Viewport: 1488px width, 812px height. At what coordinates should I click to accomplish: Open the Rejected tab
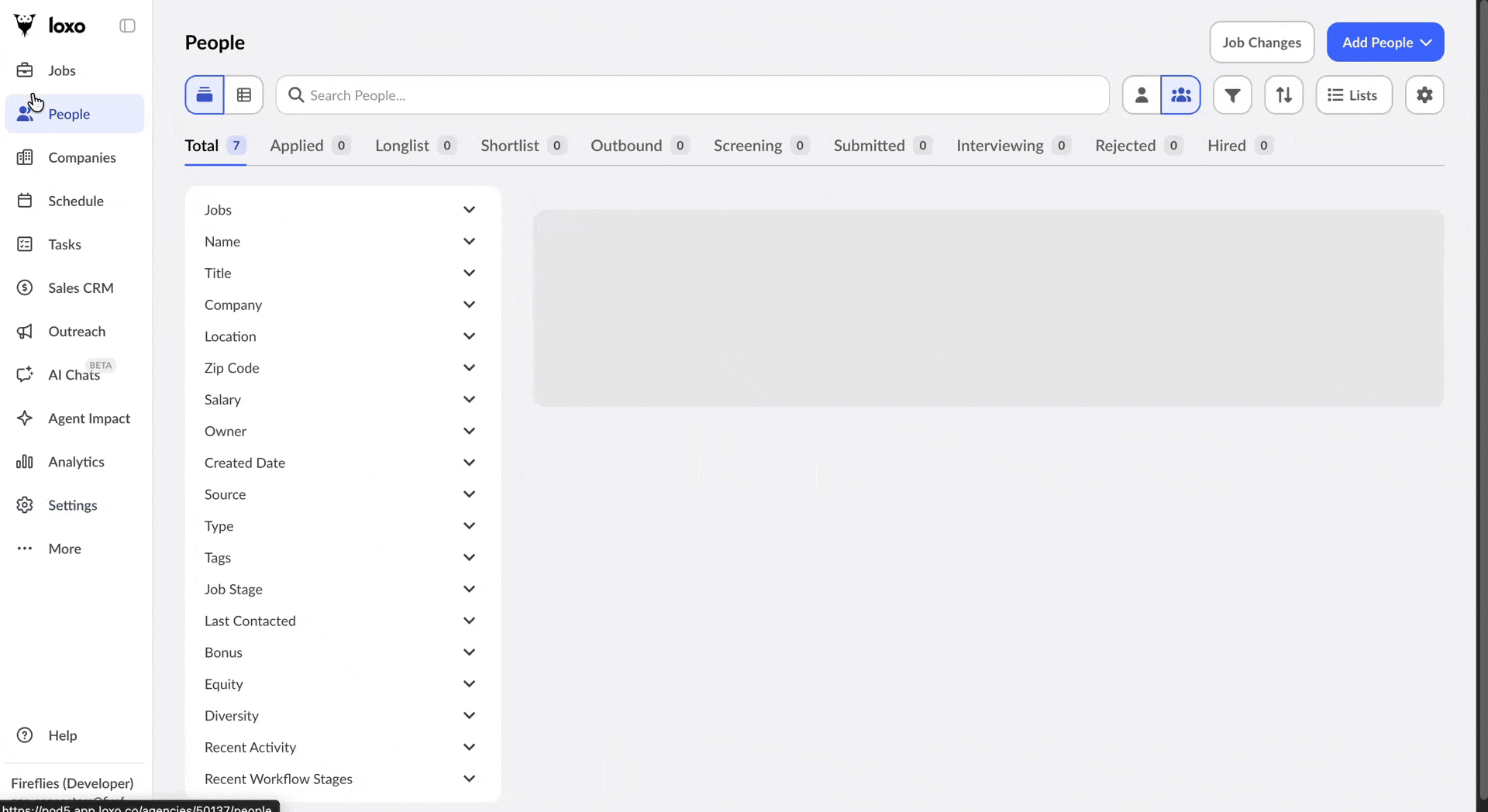[1139, 146]
